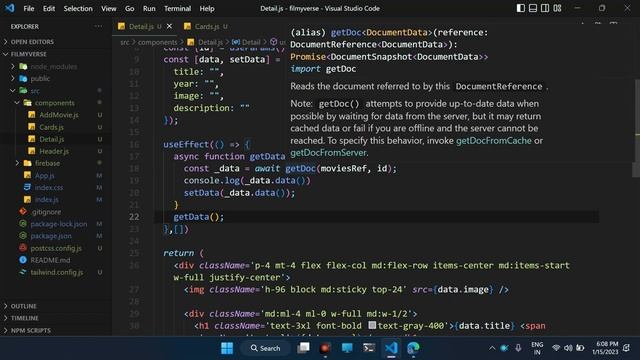Click taskbar Search box
Image resolution: width=640 pixels, height=360 pixels.
pos(265,348)
